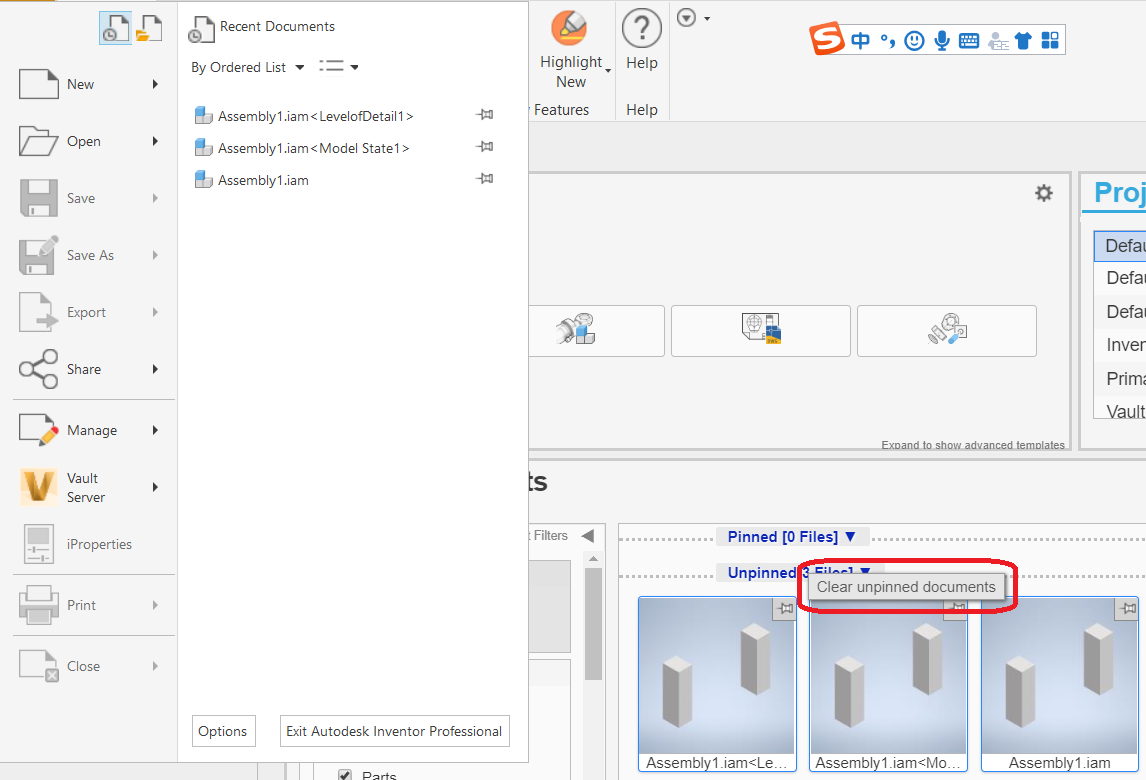Image resolution: width=1146 pixels, height=780 pixels.
Task: Select Vault project in Projects list
Action: tap(1120, 411)
